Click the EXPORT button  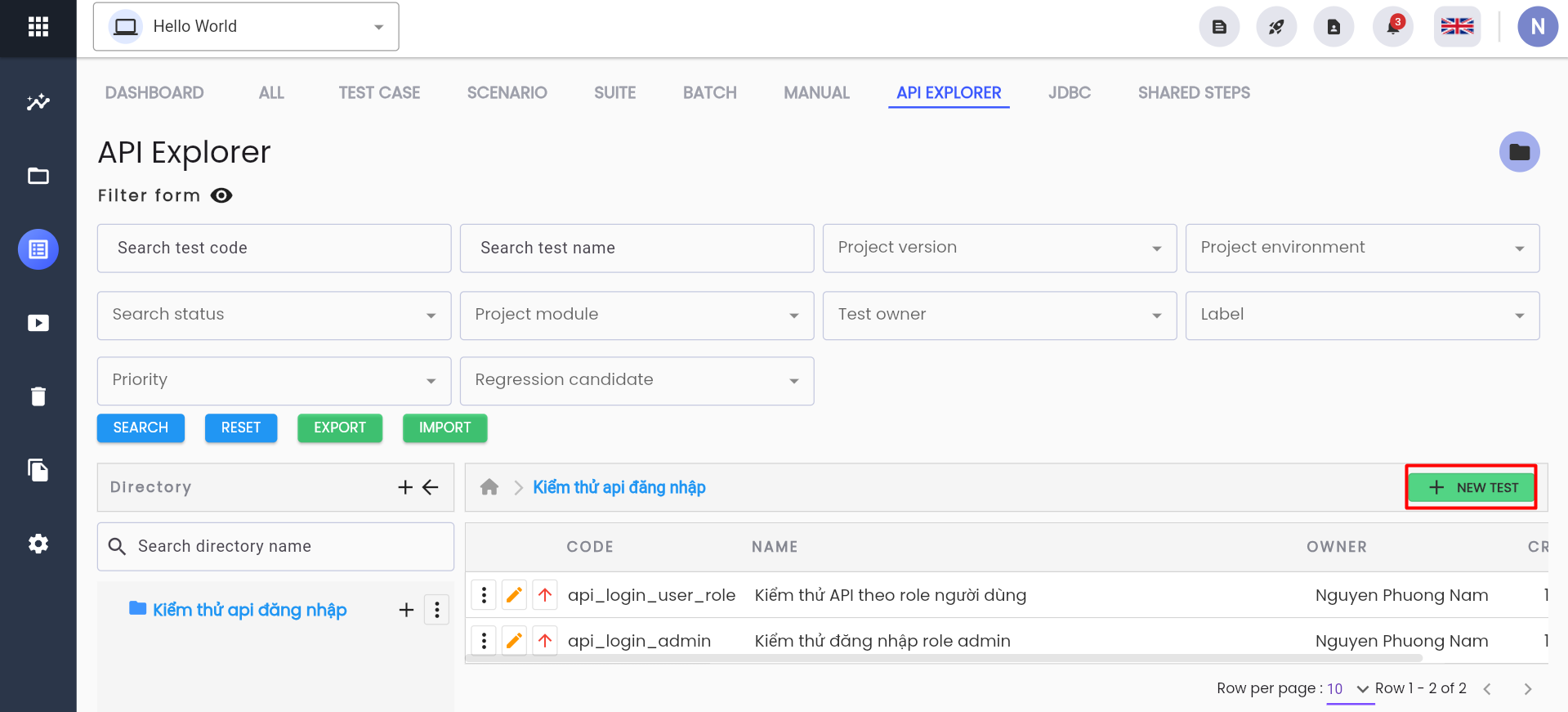[x=340, y=428]
